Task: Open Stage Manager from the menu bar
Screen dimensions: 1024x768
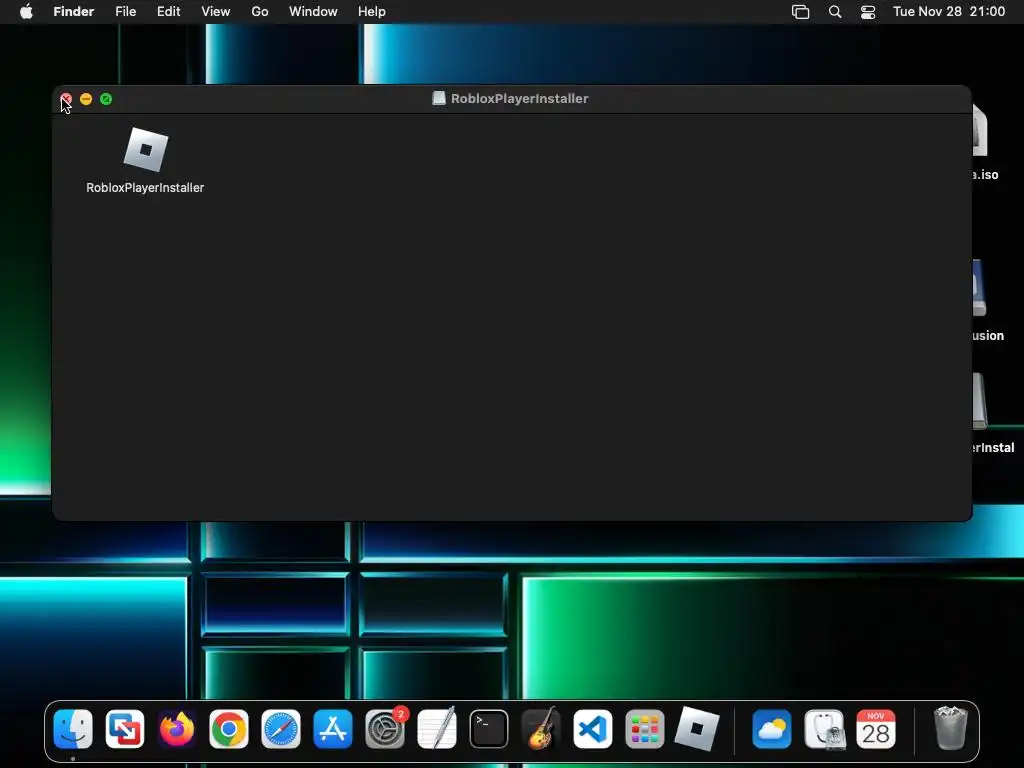Action: (801, 12)
